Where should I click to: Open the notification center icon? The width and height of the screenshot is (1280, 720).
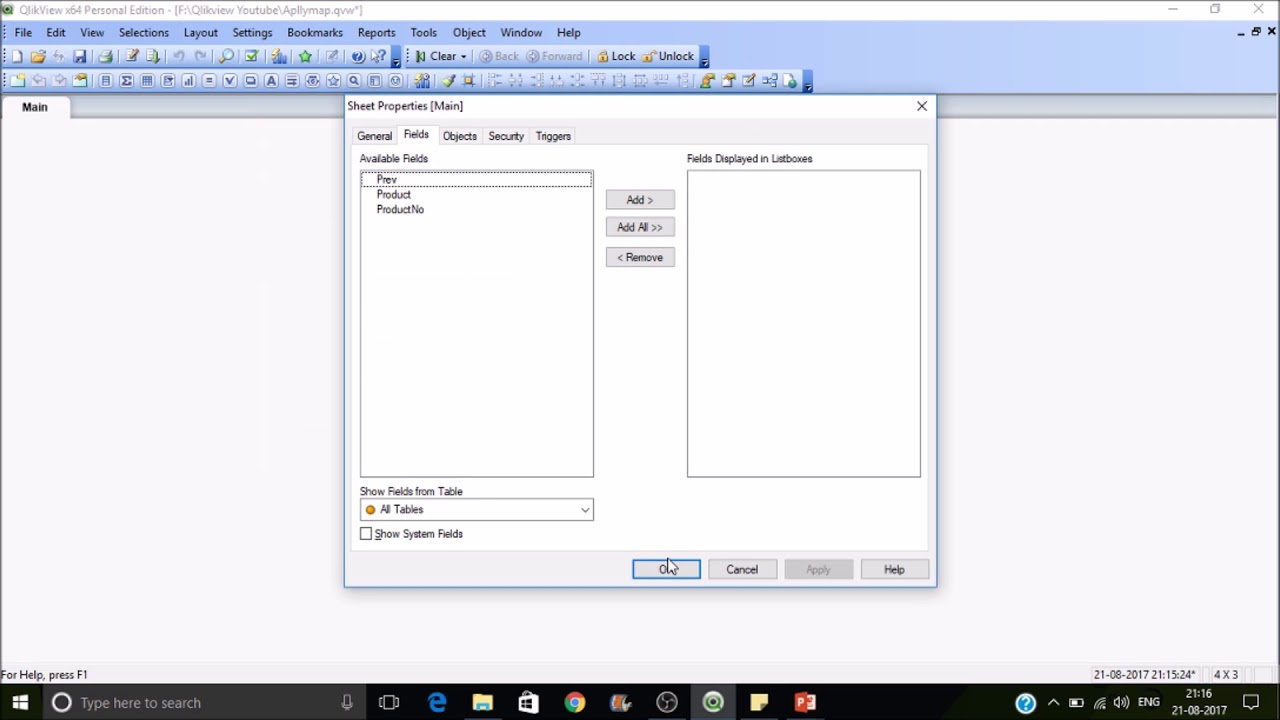[x=1251, y=703]
